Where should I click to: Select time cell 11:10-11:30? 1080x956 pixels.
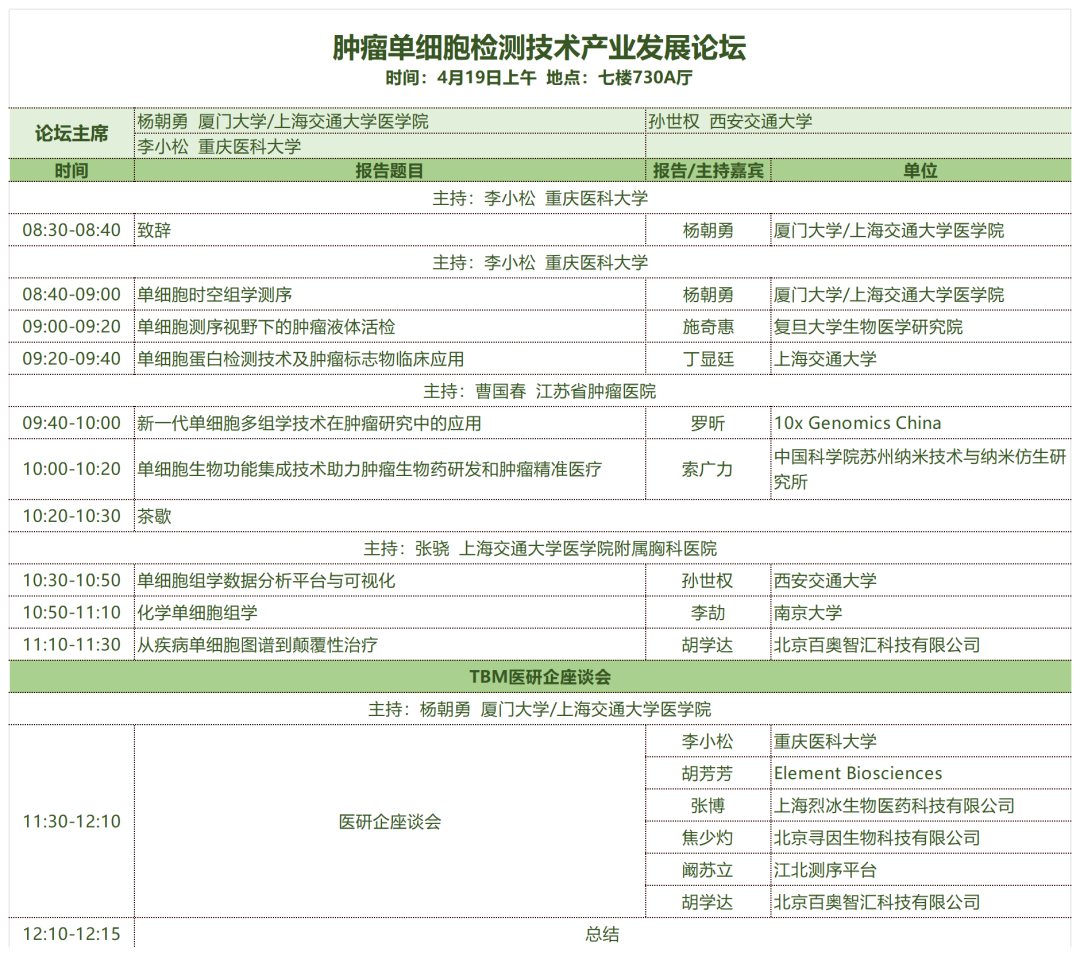click(x=72, y=645)
